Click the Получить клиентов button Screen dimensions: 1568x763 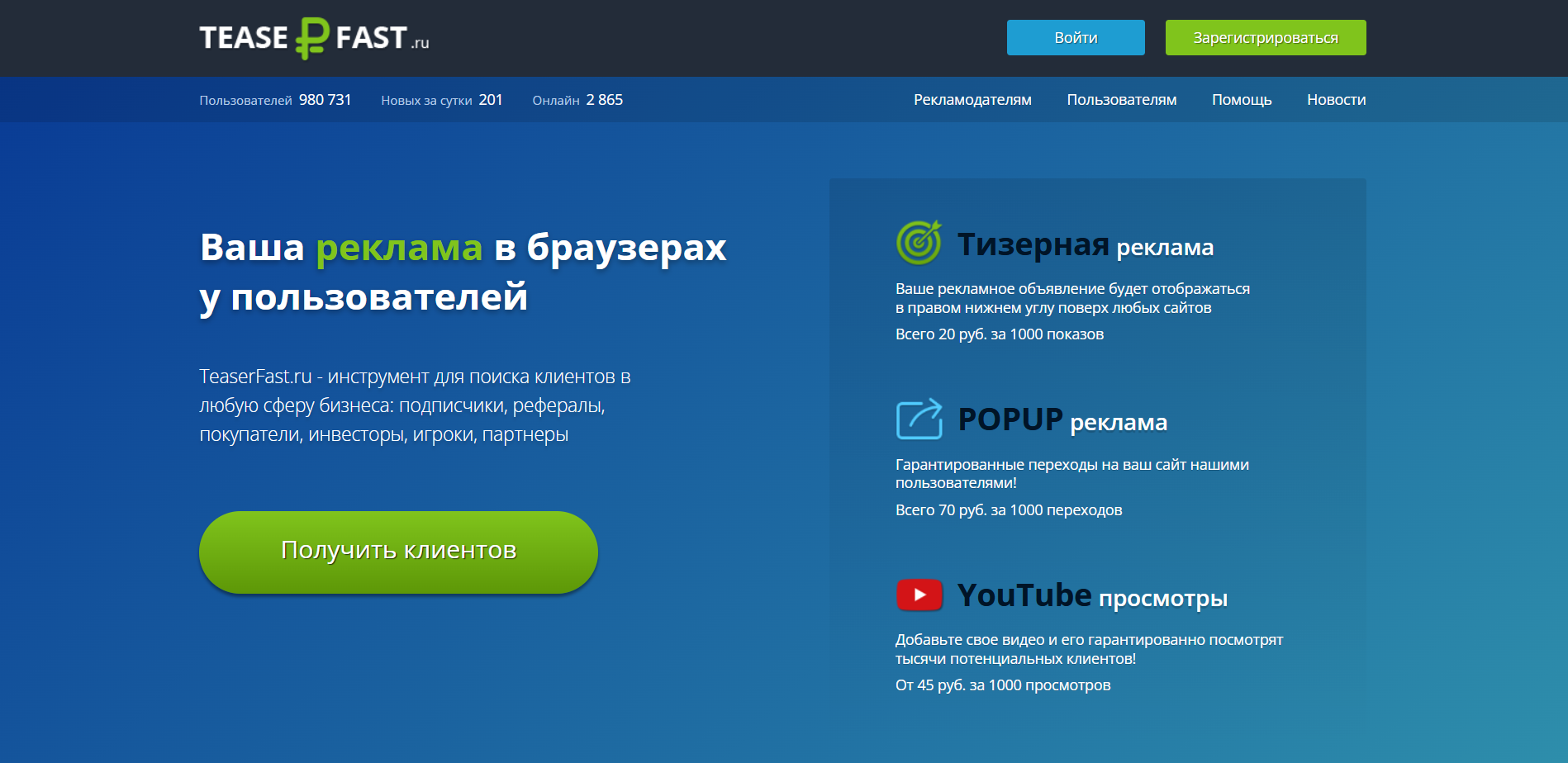(398, 552)
